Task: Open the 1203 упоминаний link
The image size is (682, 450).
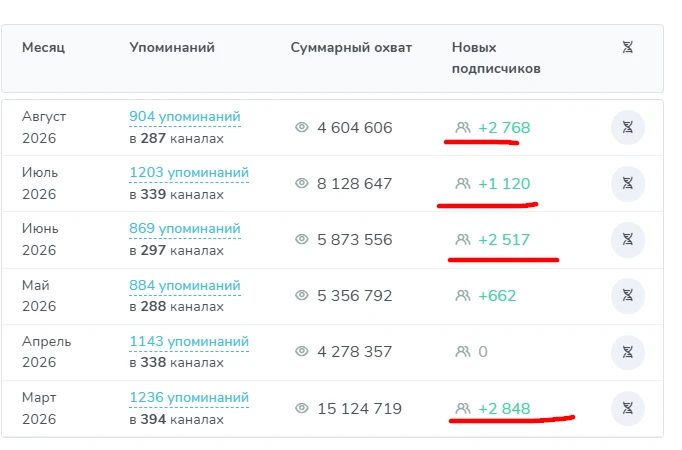Action: [189, 173]
